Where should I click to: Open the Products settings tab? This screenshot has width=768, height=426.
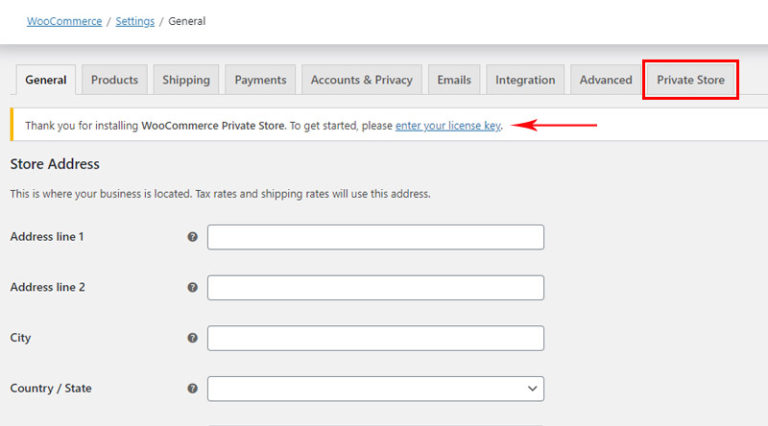pos(114,80)
